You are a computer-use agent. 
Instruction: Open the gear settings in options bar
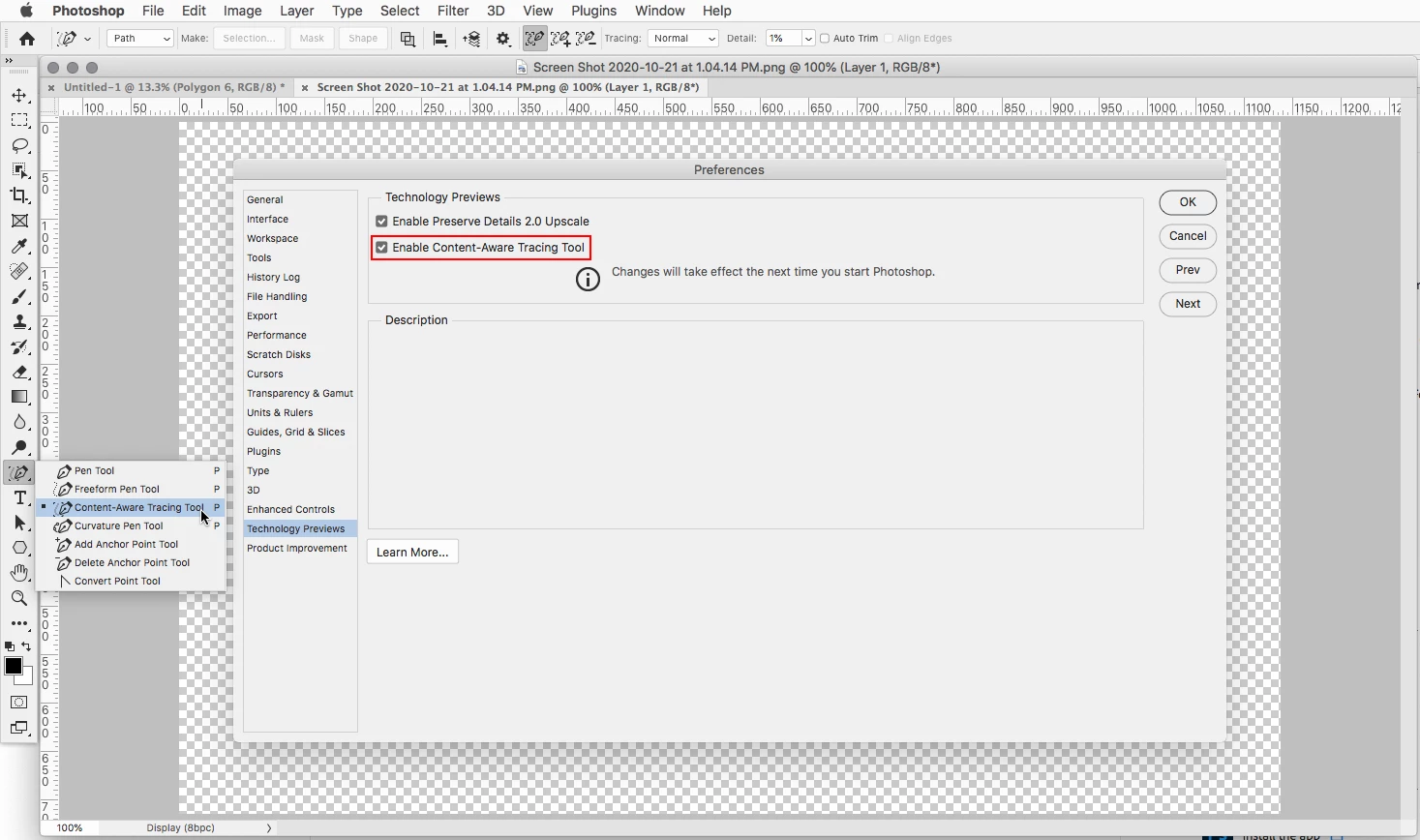(x=503, y=39)
